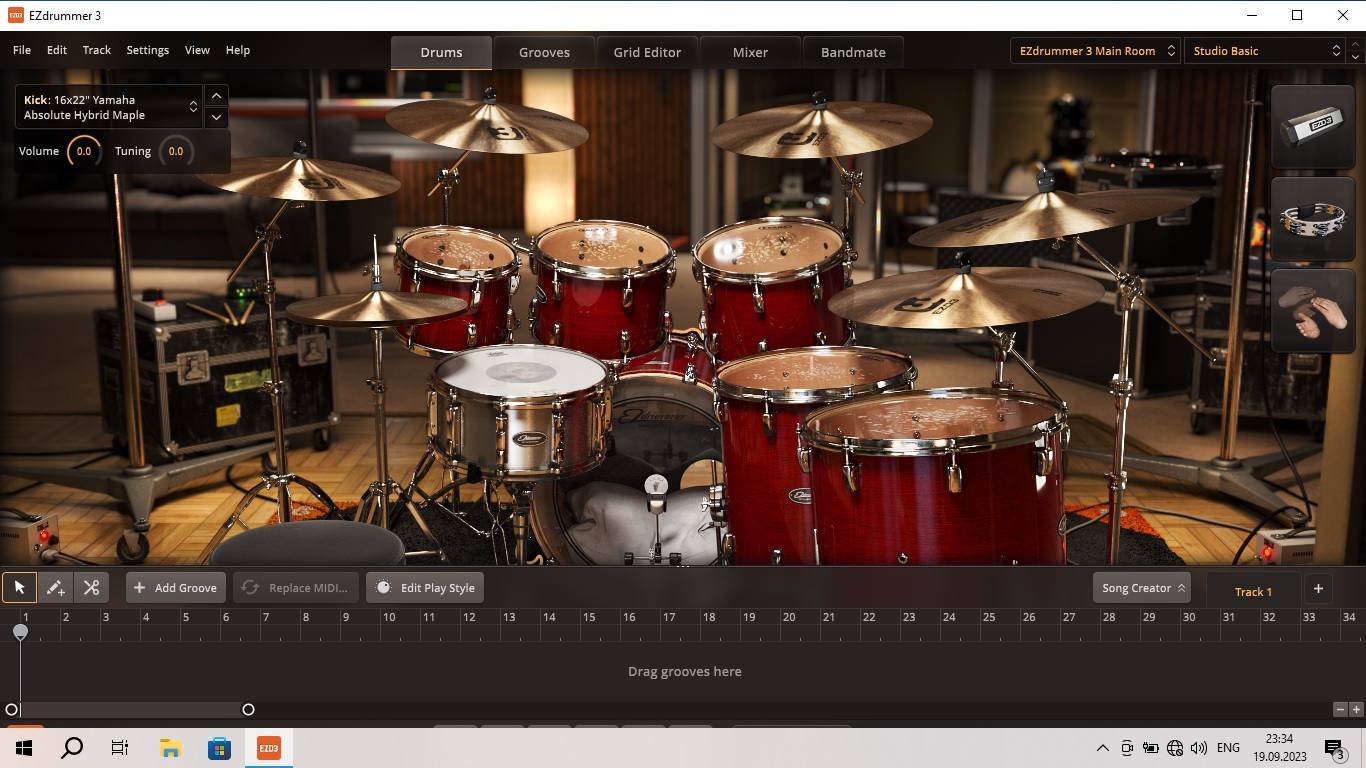Select the arrow selection tool
Image resolution: width=1366 pixels, height=768 pixels.
(19, 588)
